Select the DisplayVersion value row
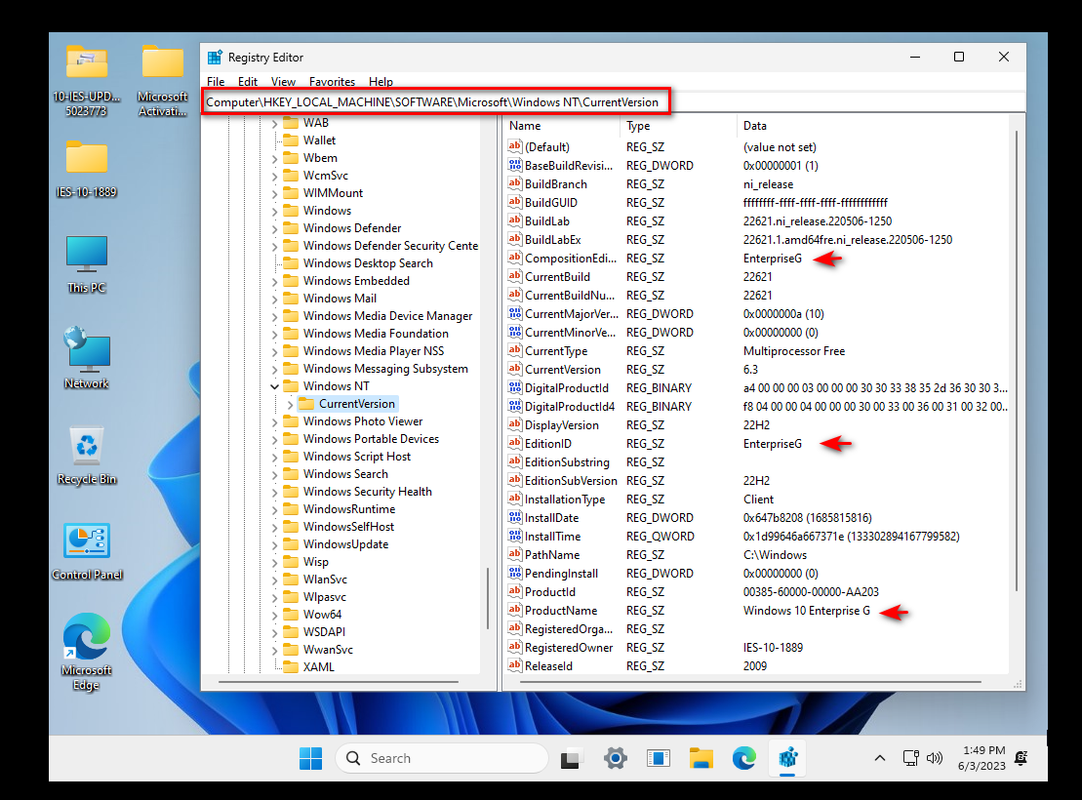 (758, 425)
